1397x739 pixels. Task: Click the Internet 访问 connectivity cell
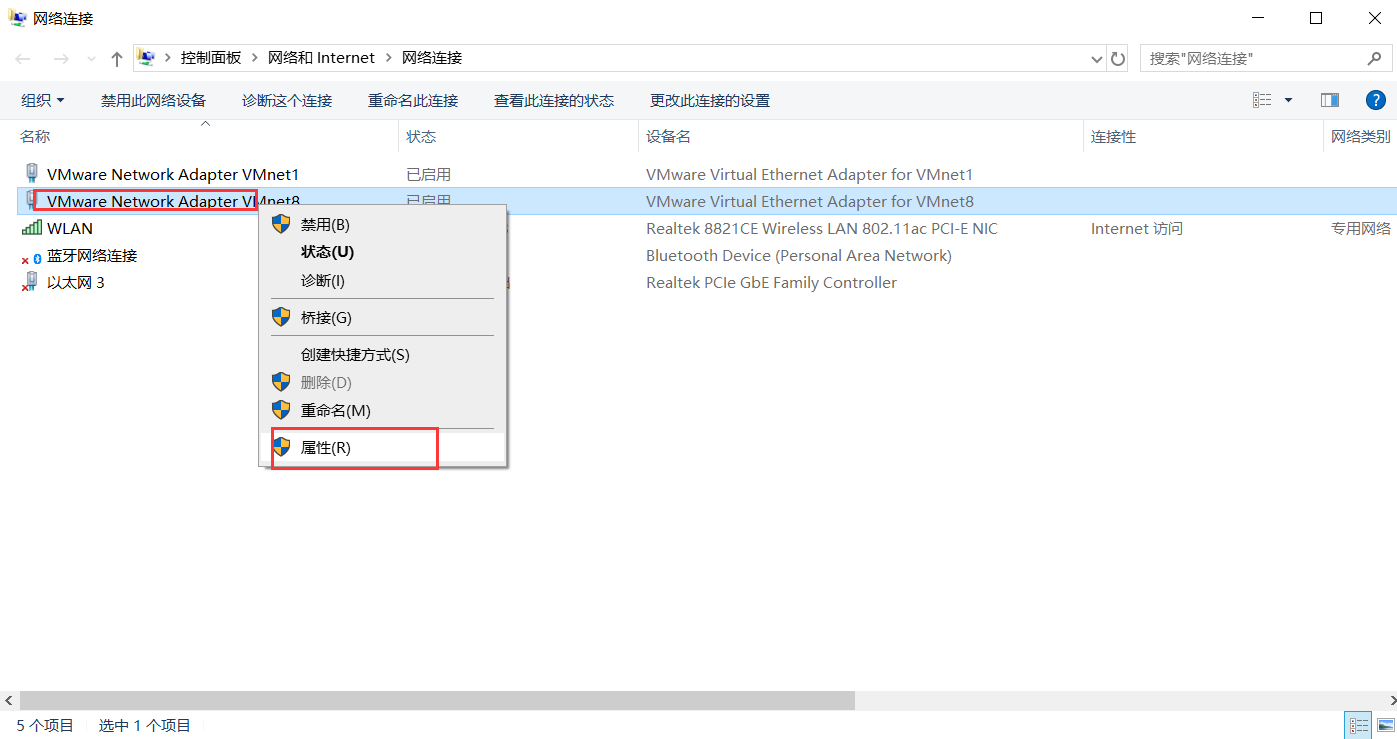point(1136,229)
